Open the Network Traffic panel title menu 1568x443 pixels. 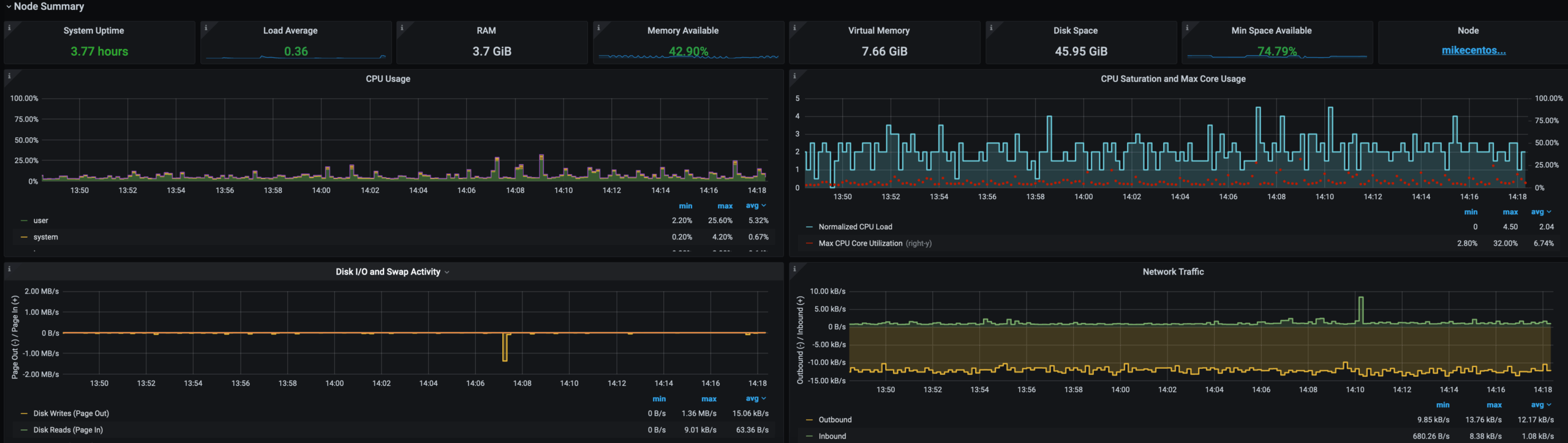coord(1173,272)
